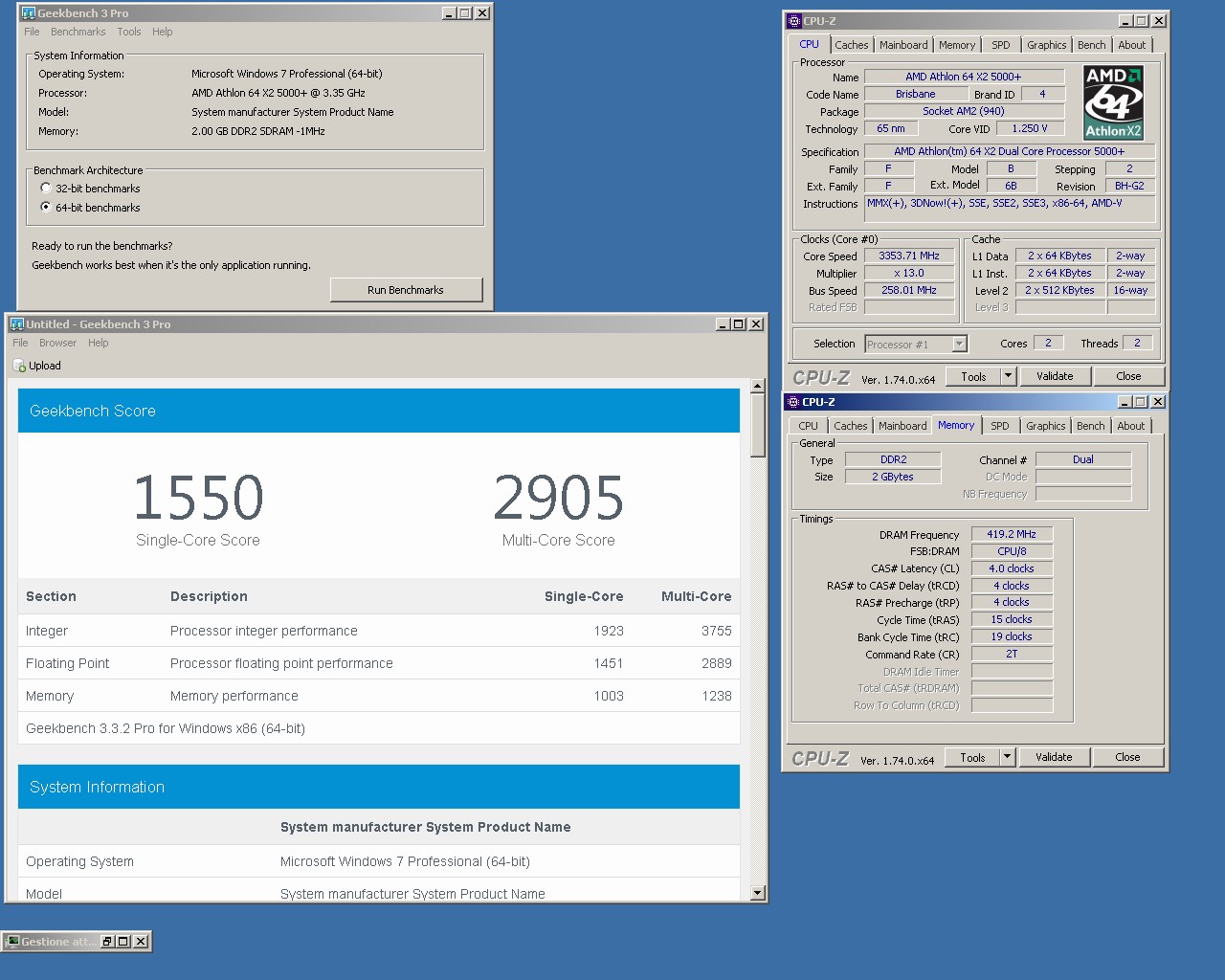
Task: Click the Dual channel value
Action: (1083, 460)
